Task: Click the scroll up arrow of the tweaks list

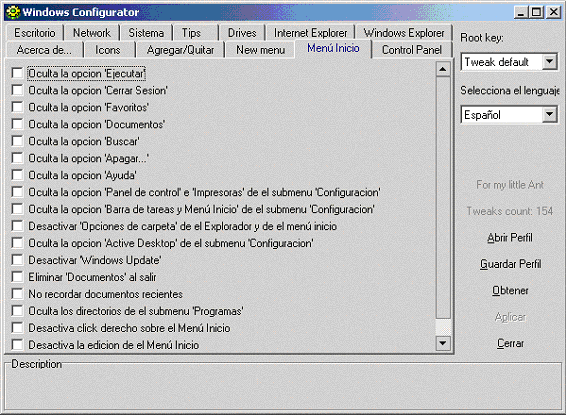Action: tap(443, 69)
